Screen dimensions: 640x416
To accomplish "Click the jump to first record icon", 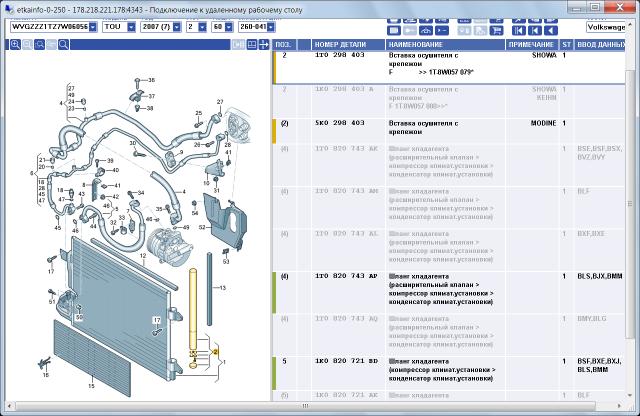I will click(x=519, y=30).
